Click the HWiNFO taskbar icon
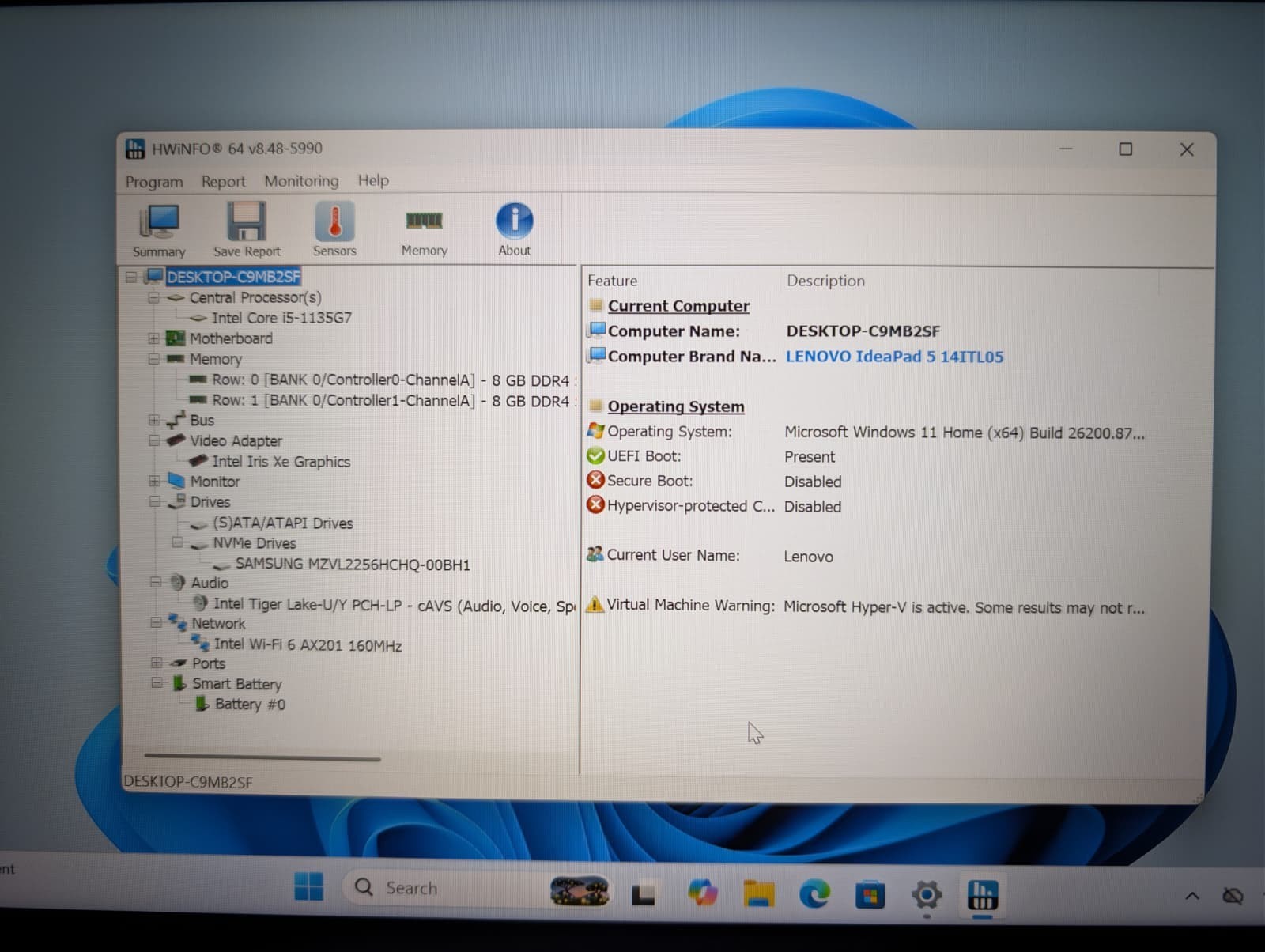This screenshot has height=952, width=1265. tap(982, 896)
